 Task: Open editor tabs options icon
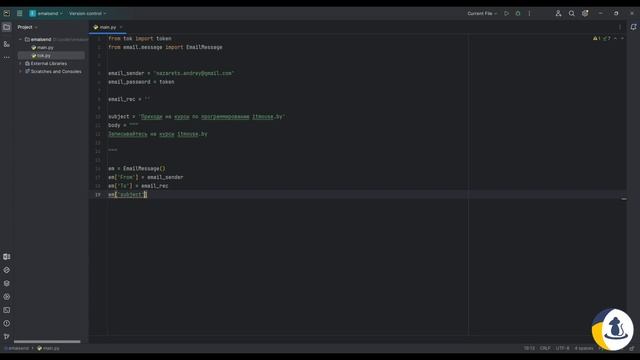click(620, 27)
